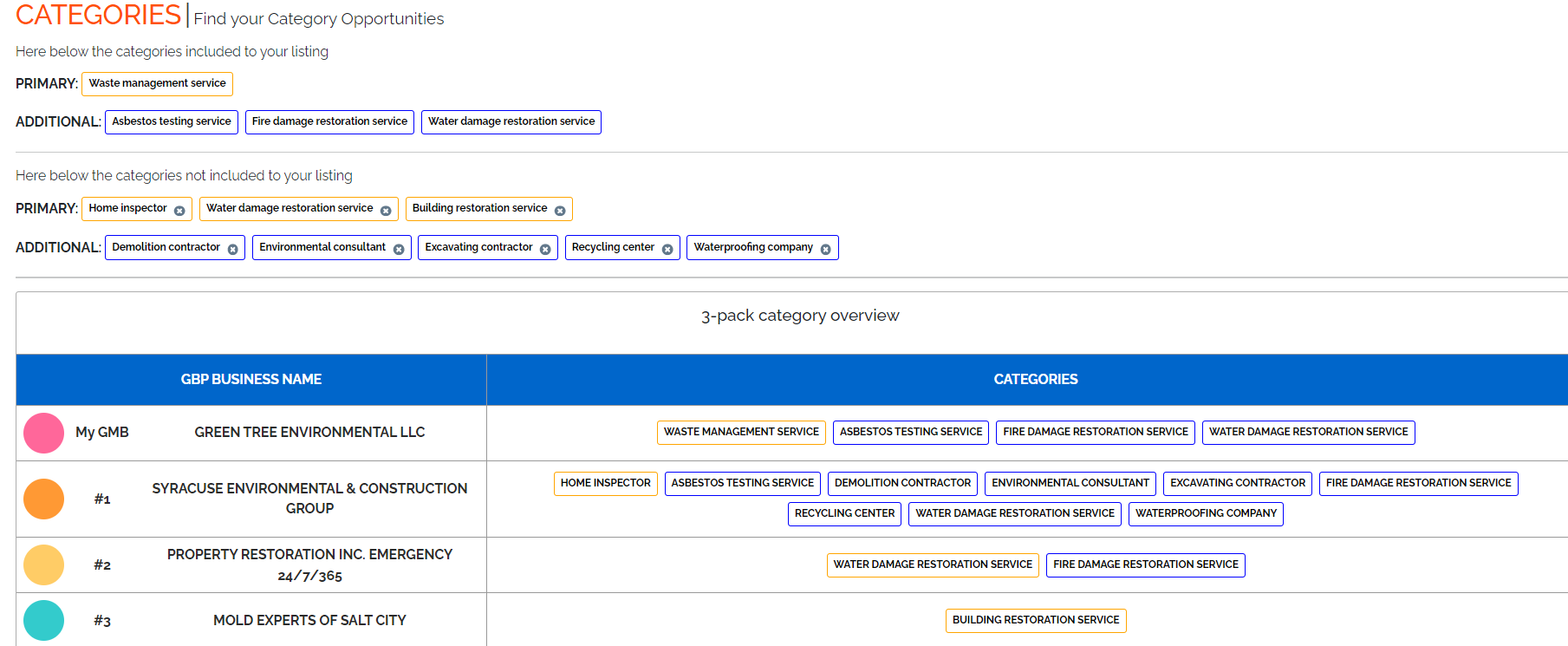Click the 3-pack category overview title

click(x=800, y=316)
